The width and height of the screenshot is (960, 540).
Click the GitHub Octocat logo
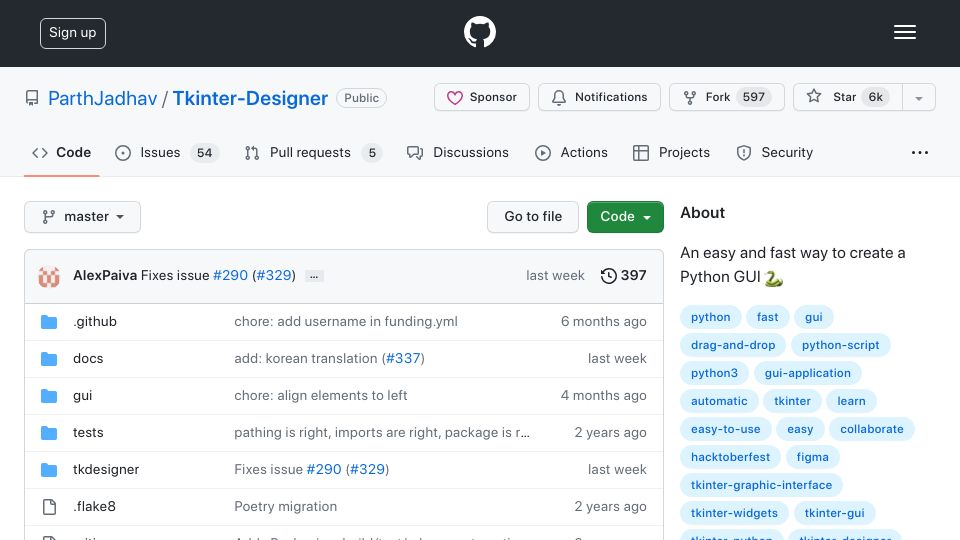coord(479,32)
